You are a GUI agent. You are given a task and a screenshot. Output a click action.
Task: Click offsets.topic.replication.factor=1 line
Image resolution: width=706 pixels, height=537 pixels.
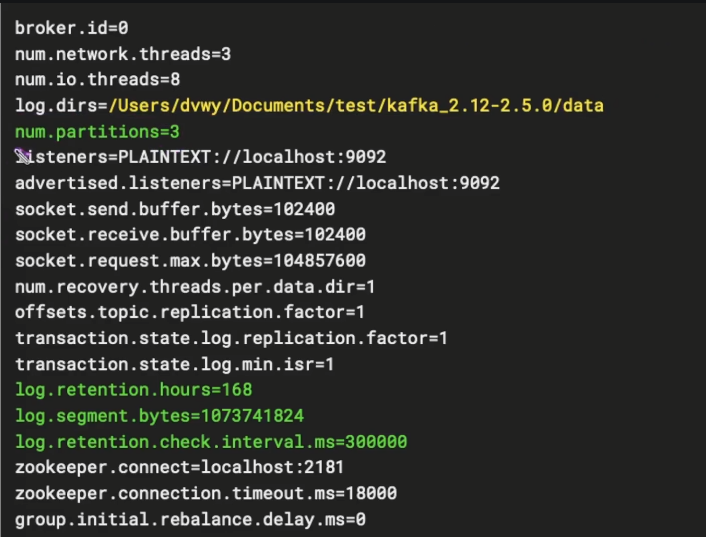pos(190,312)
